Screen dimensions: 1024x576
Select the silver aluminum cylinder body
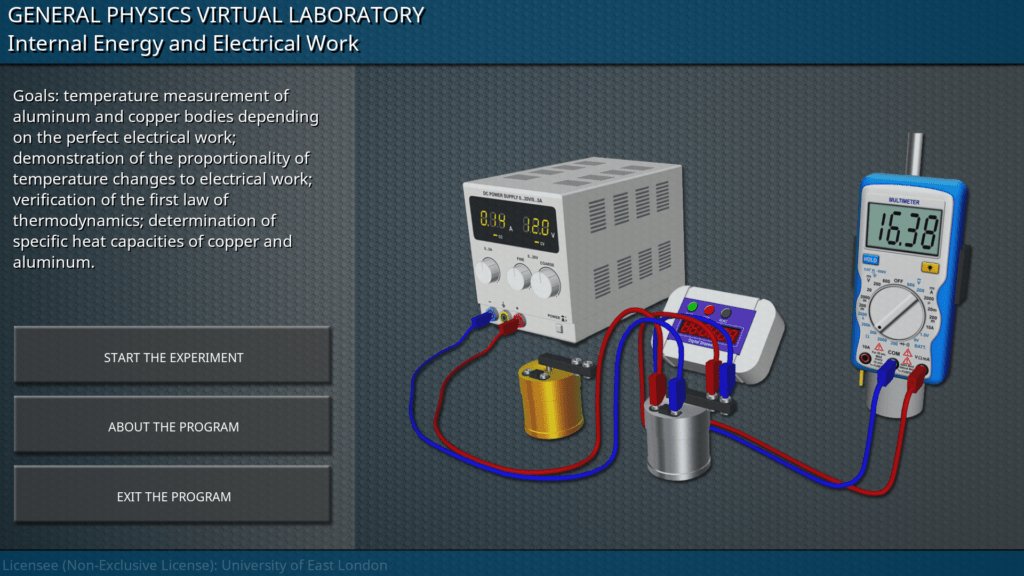pos(675,443)
